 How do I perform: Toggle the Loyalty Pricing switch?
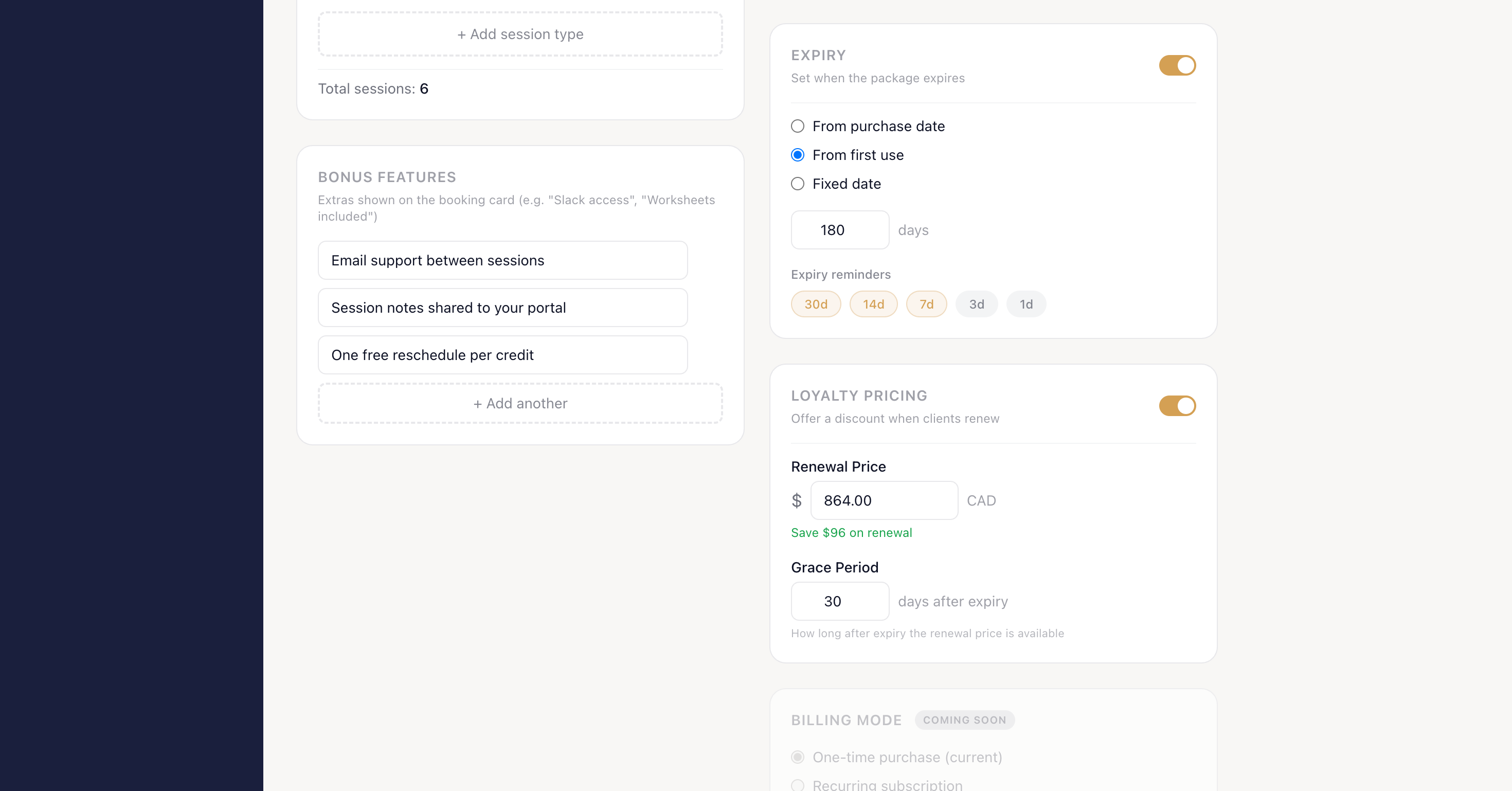(1177, 405)
